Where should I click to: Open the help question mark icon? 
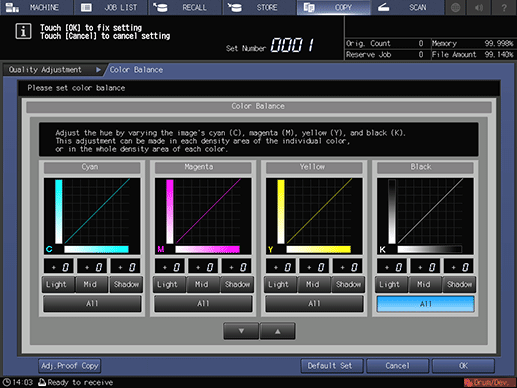pos(504,7)
